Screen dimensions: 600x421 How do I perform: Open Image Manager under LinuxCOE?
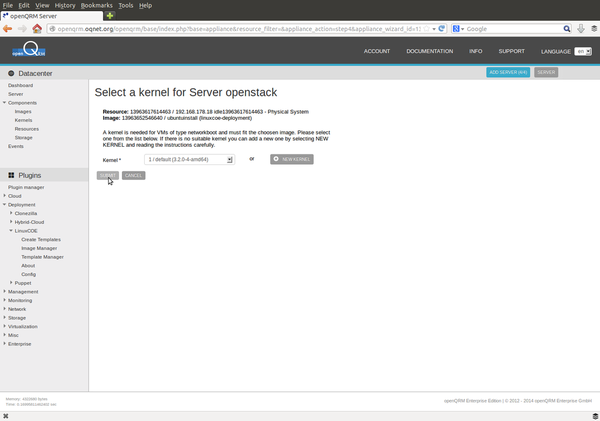coord(39,248)
